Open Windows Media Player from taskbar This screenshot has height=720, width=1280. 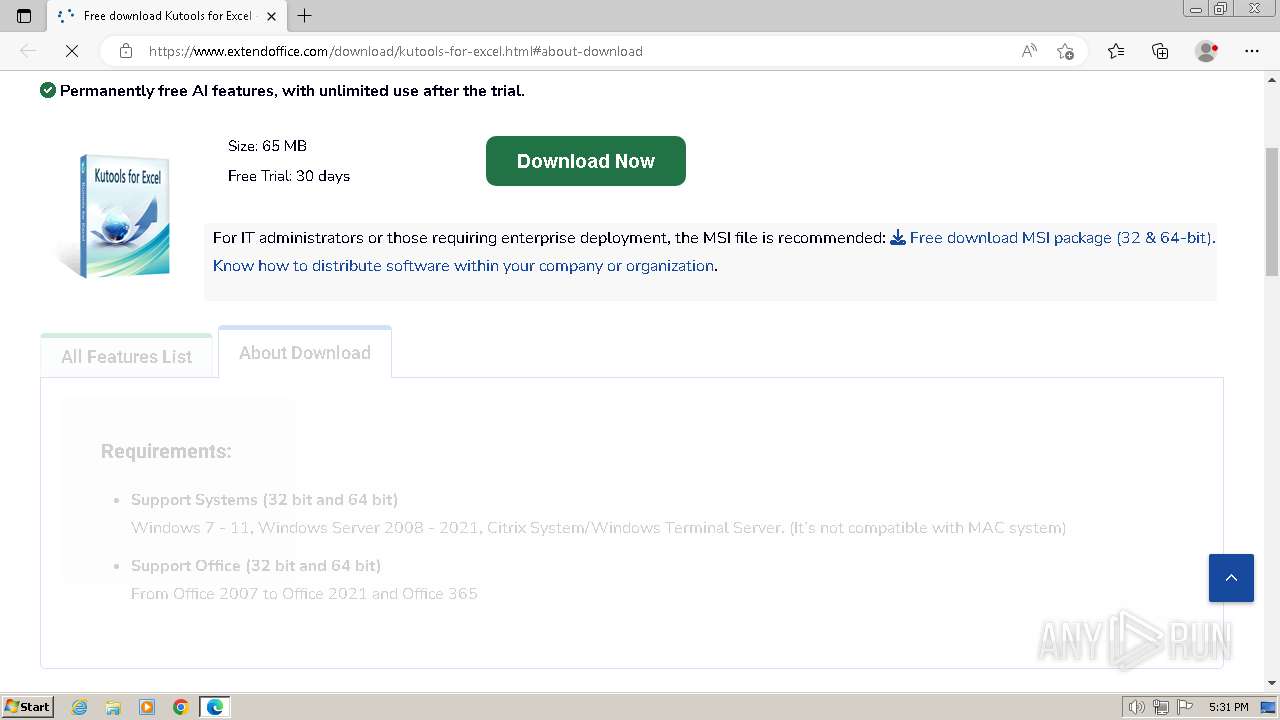pos(147,707)
